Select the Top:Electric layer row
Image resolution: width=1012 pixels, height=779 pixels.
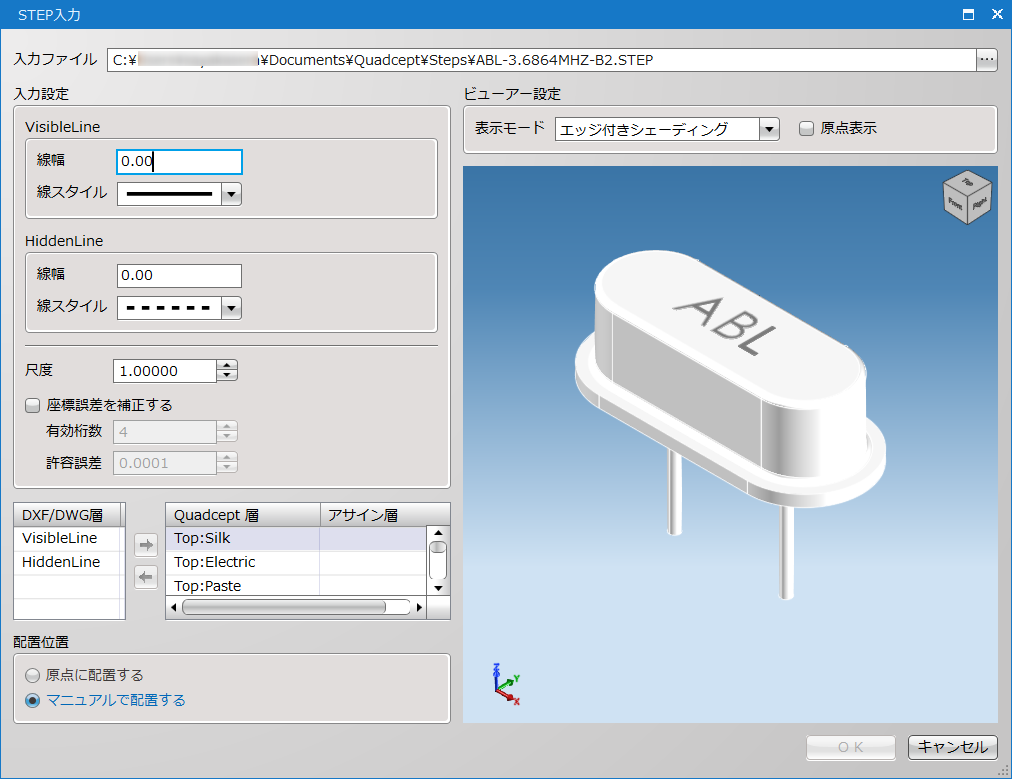(244, 563)
